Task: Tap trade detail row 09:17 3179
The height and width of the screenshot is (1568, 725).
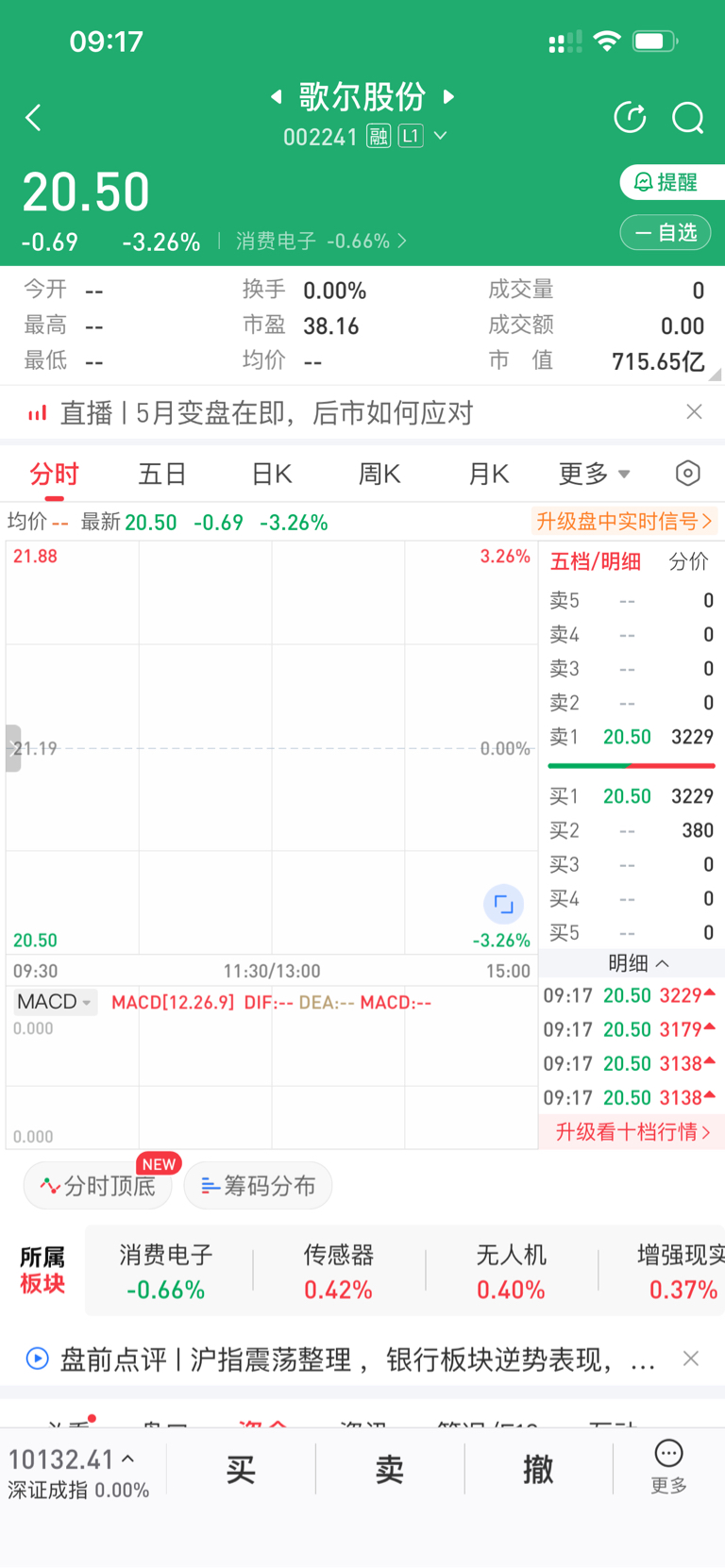Action: [631, 1029]
